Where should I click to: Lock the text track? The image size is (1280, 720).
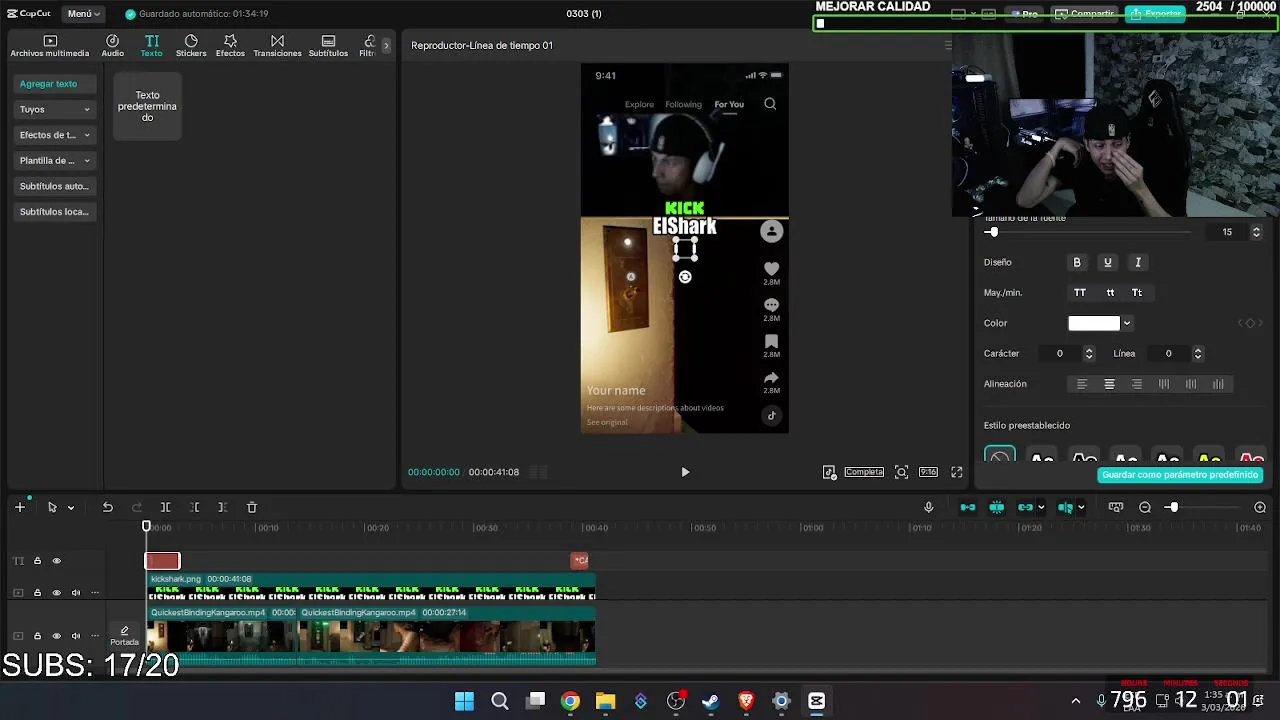pyautogui.click(x=37, y=561)
